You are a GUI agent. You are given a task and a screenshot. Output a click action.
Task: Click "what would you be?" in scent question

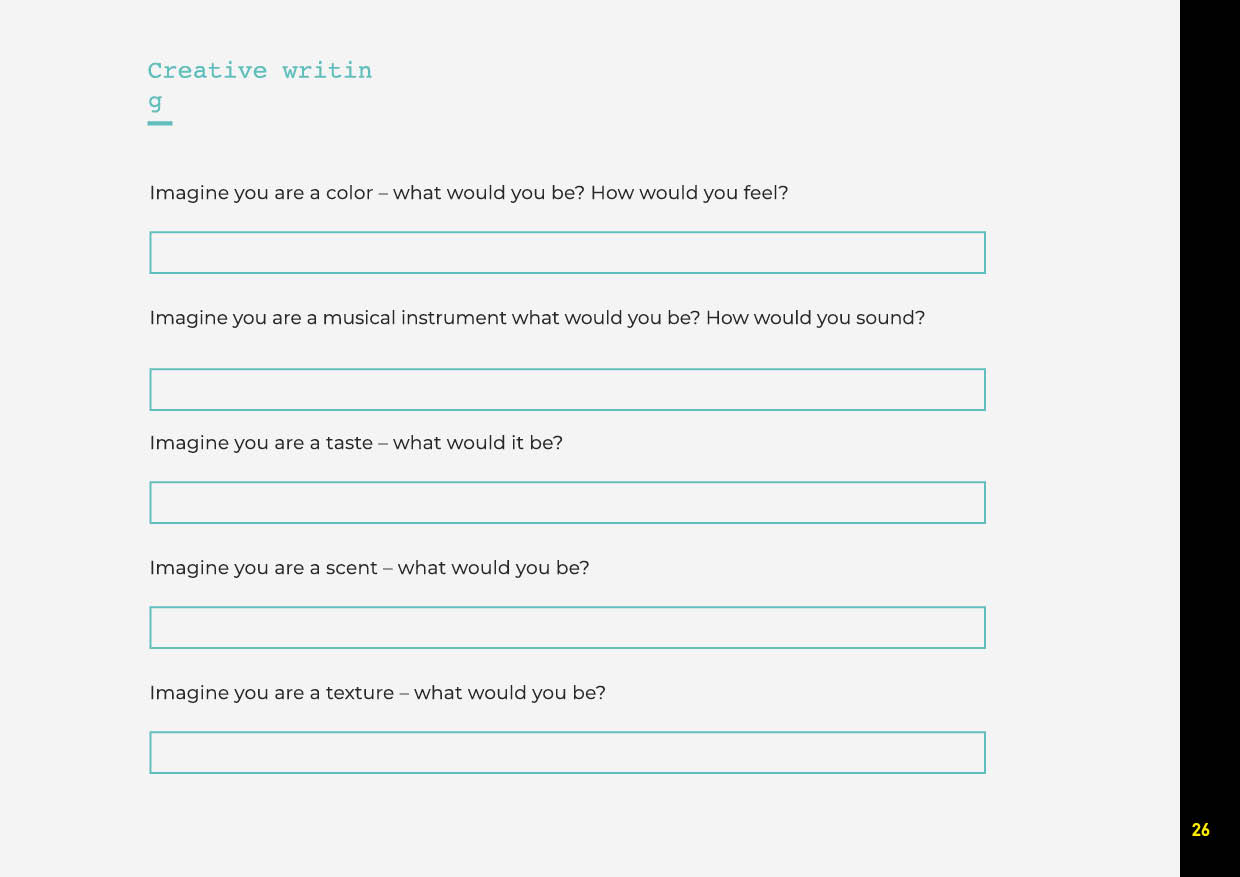pyautogui.click(x=494, y=568)
